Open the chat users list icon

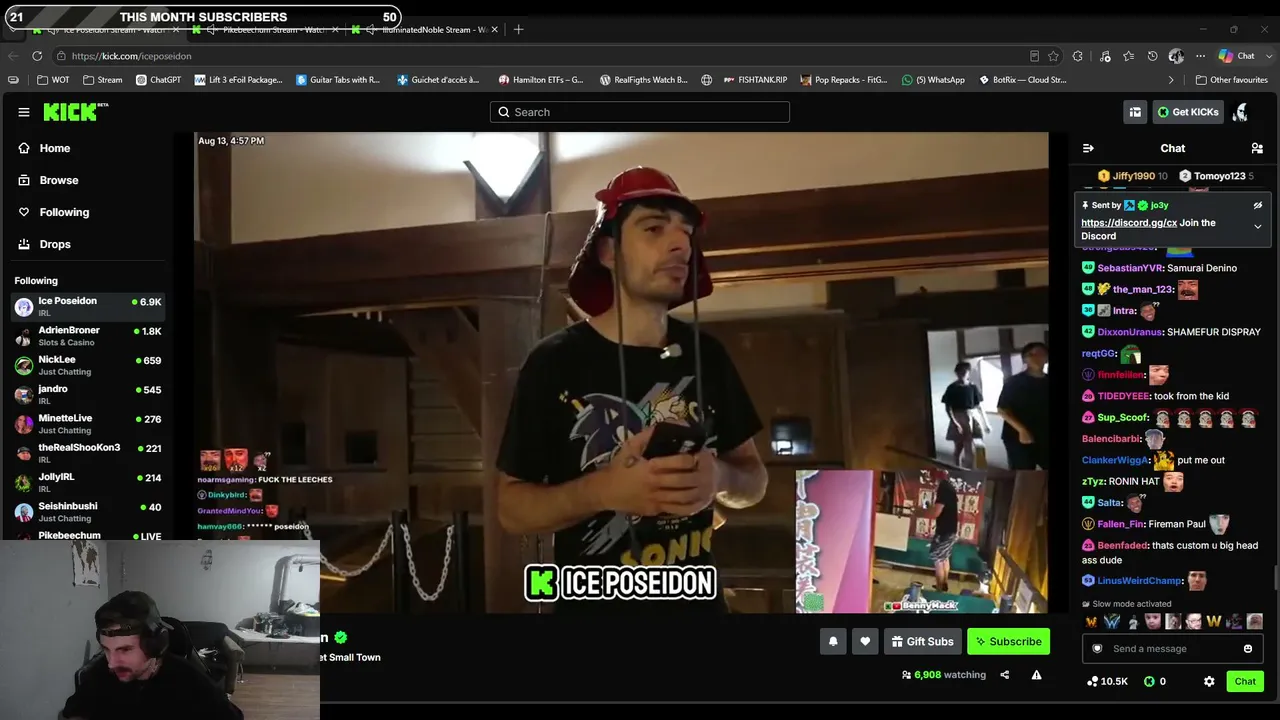coord(1257,148)
